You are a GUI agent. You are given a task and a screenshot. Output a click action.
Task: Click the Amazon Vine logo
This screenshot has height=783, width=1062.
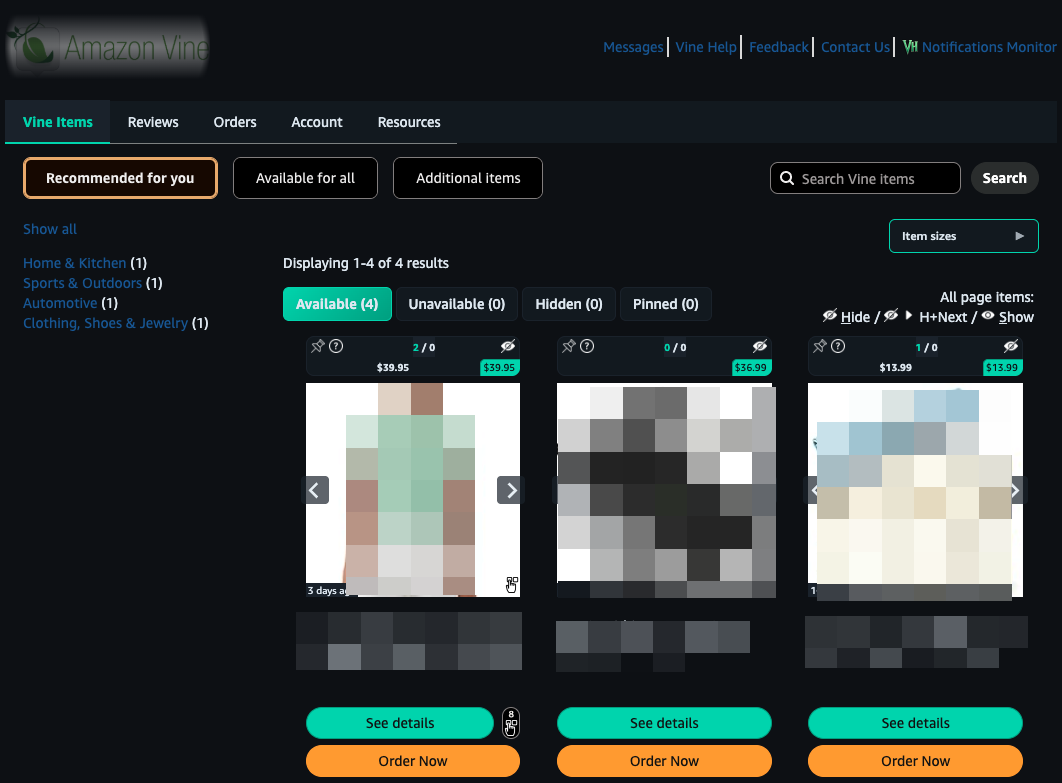pyautogui.click(x=107, y=47)
